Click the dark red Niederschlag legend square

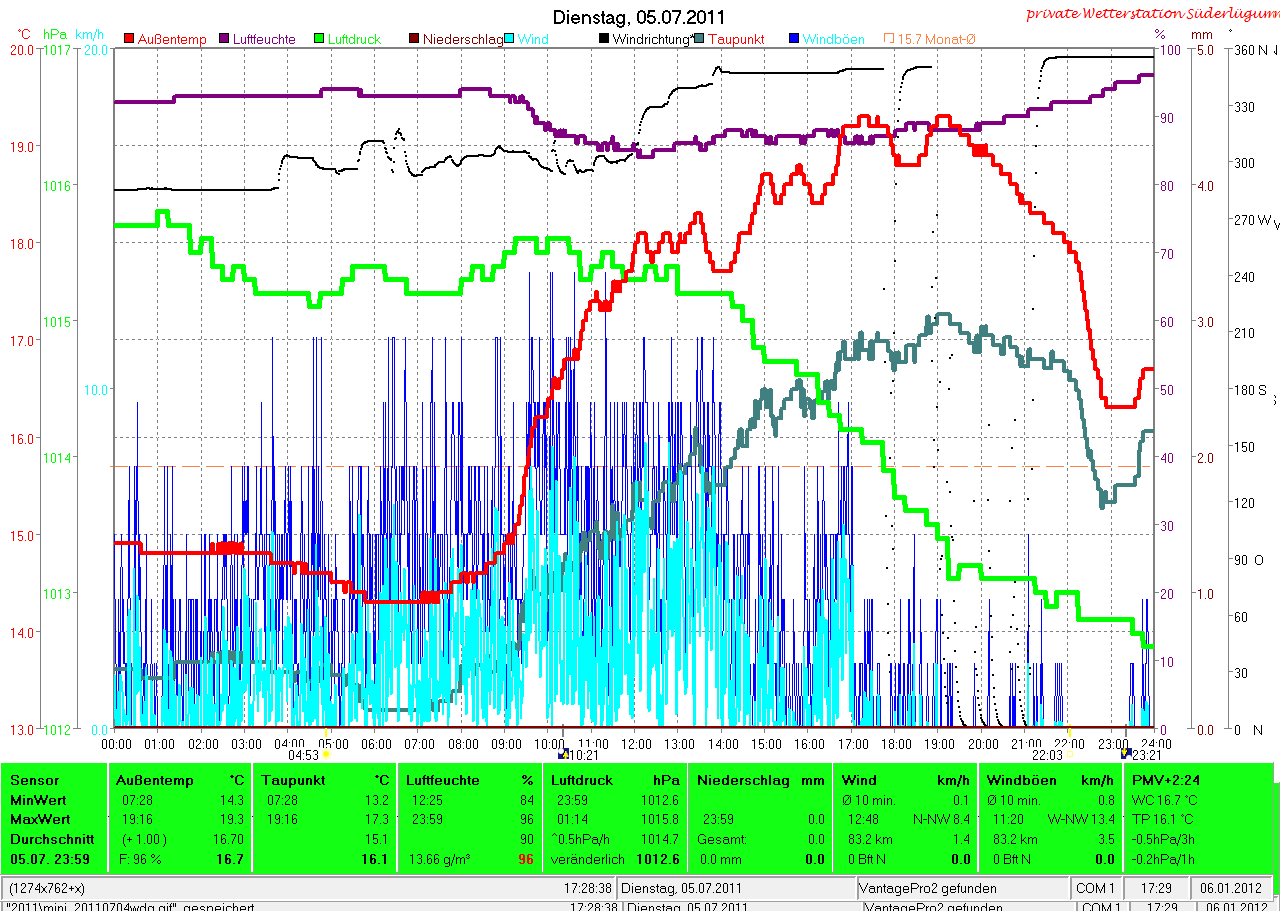(x=415, y=39)
